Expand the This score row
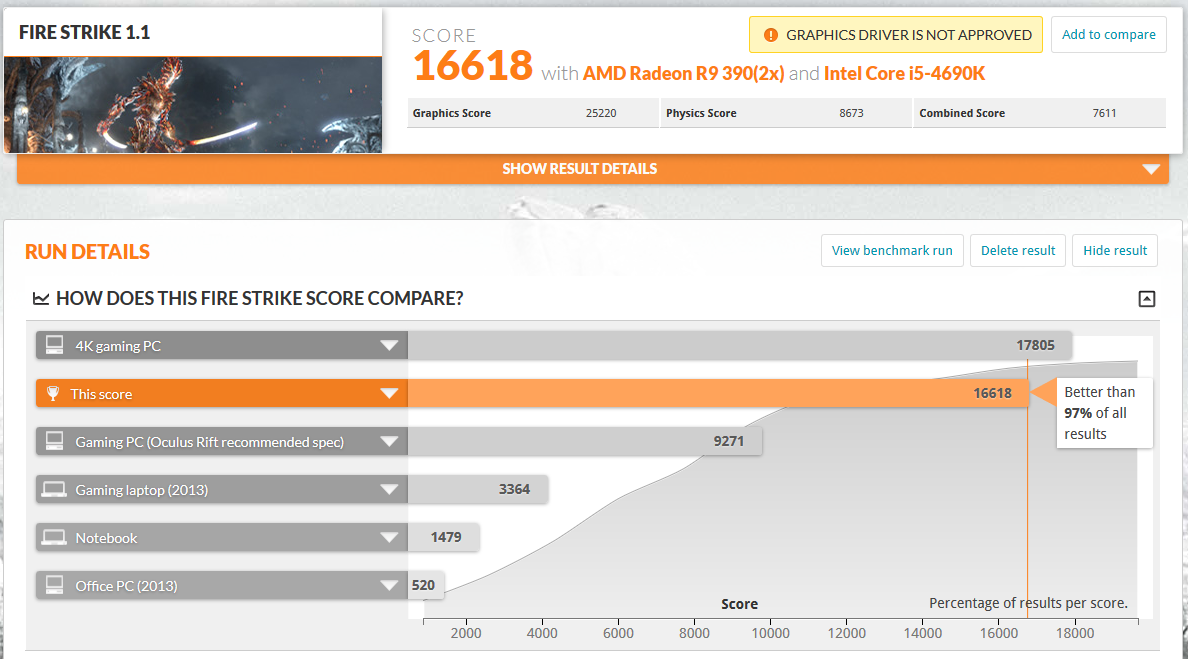This screenshot has height=659, width=1188. pos(389,394)
